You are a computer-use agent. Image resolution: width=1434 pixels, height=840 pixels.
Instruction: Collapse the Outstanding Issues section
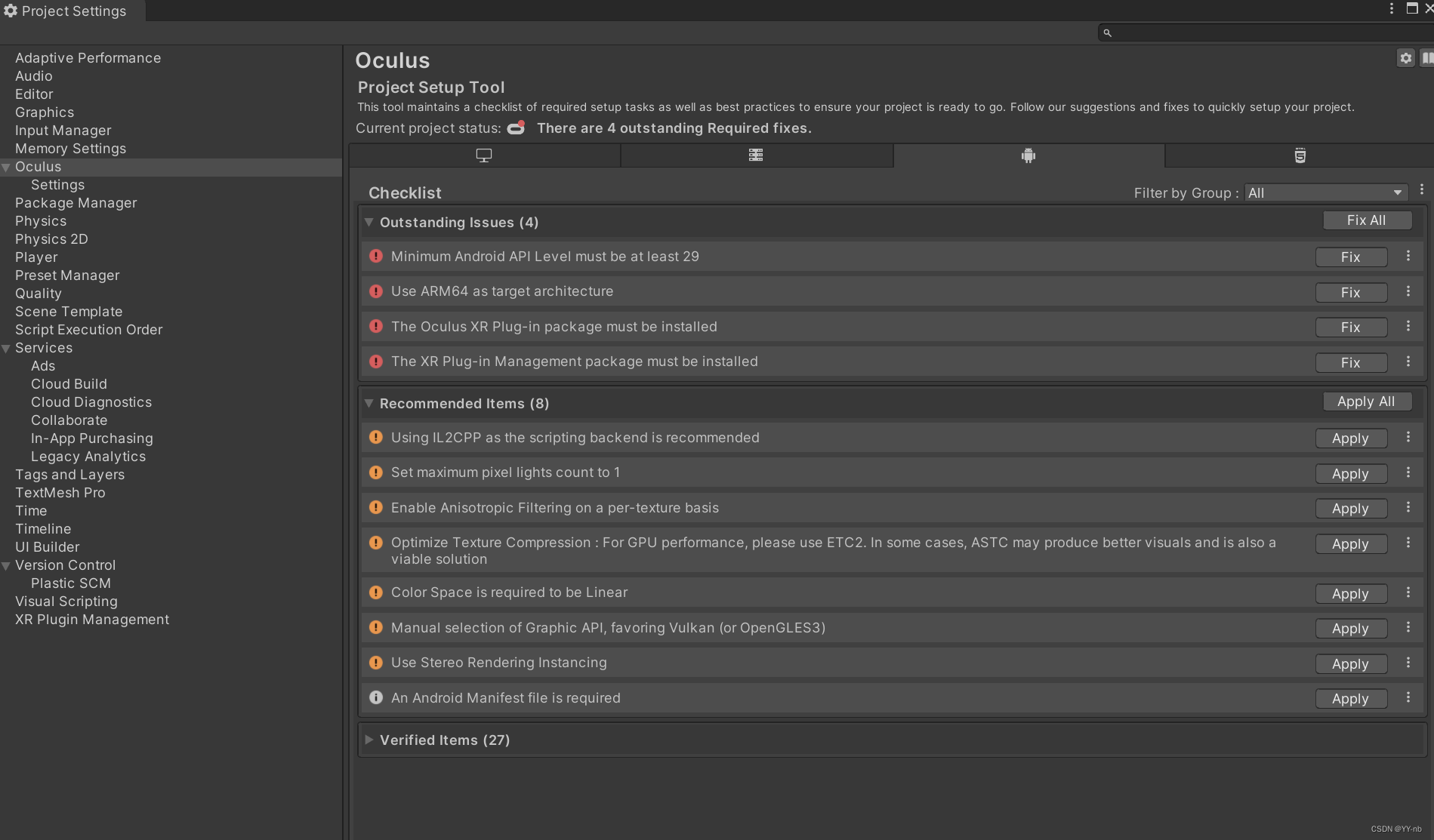(x=369, y=222)
